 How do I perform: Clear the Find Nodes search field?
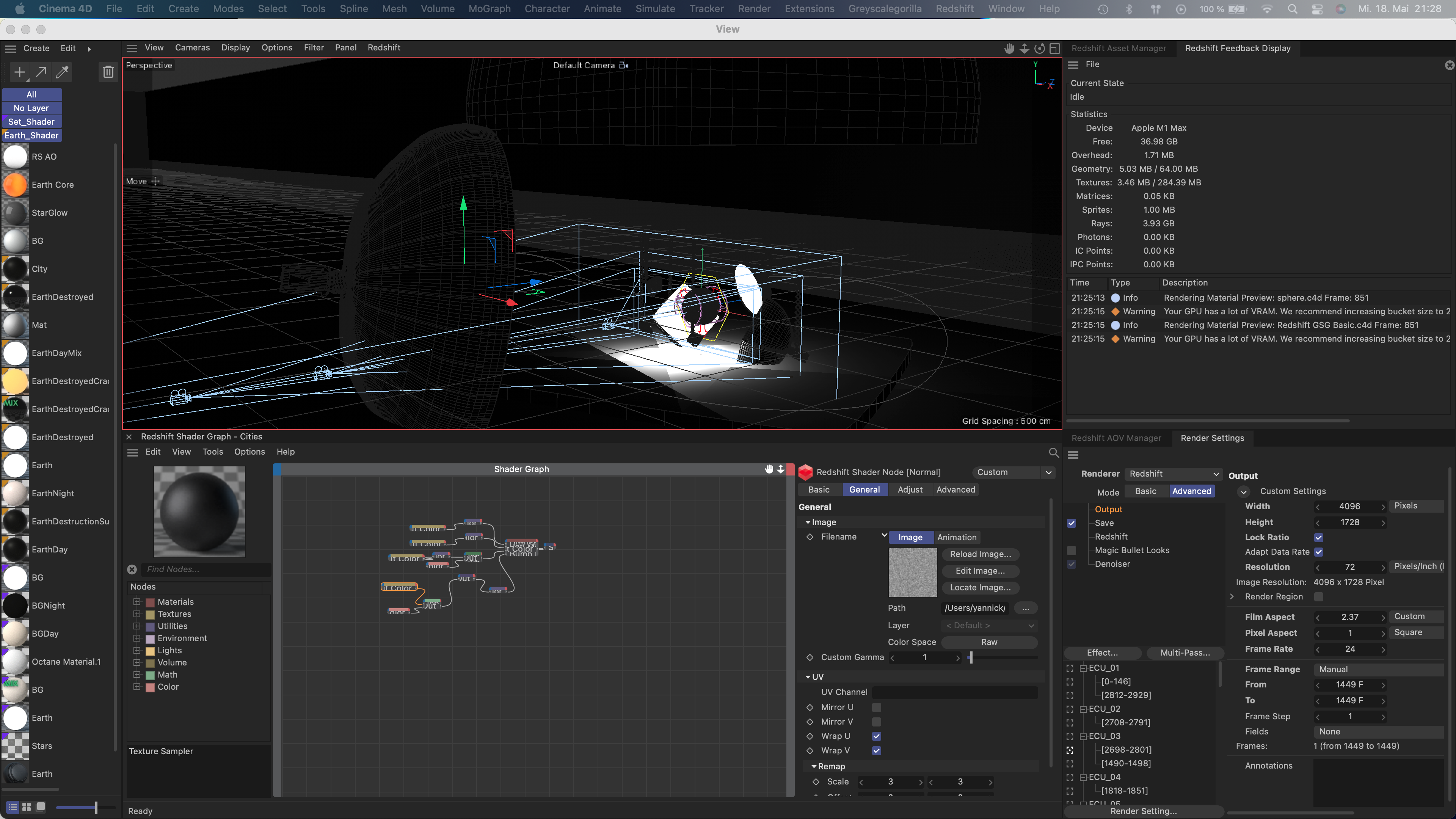click(132, 569)
